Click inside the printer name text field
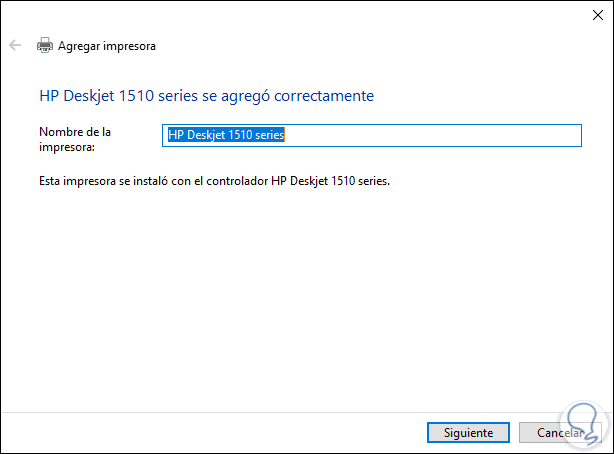This screenshot has width=614, height=454. click(x=370, y=135)
